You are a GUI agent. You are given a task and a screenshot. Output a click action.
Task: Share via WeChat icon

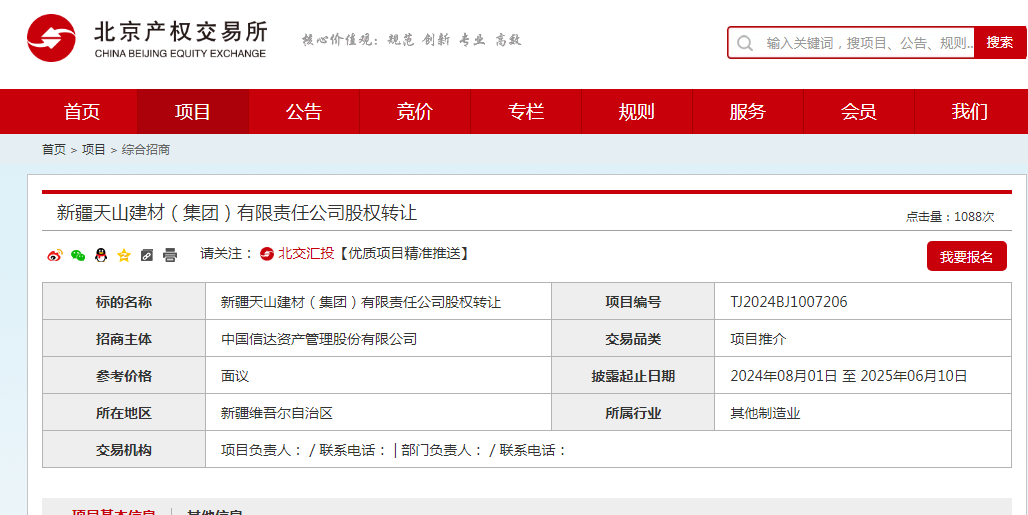point(78,256)
